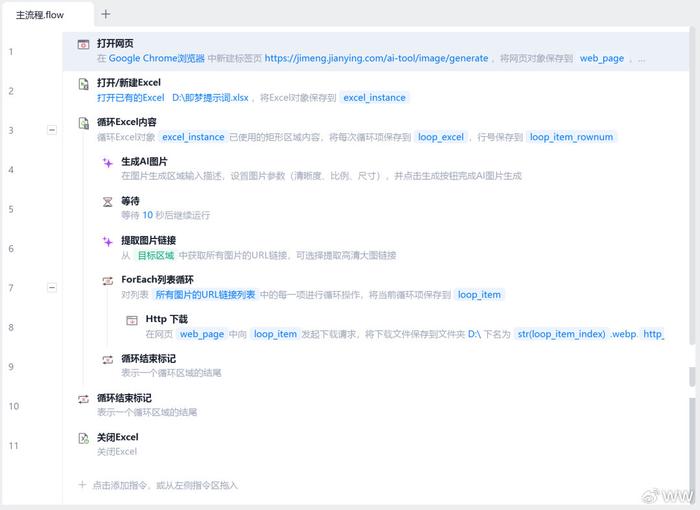The width and height of the screenshot is (700, 510).
Task: Click the 生成AI图片 sparkle icon
Action: (x=108, y=163)
